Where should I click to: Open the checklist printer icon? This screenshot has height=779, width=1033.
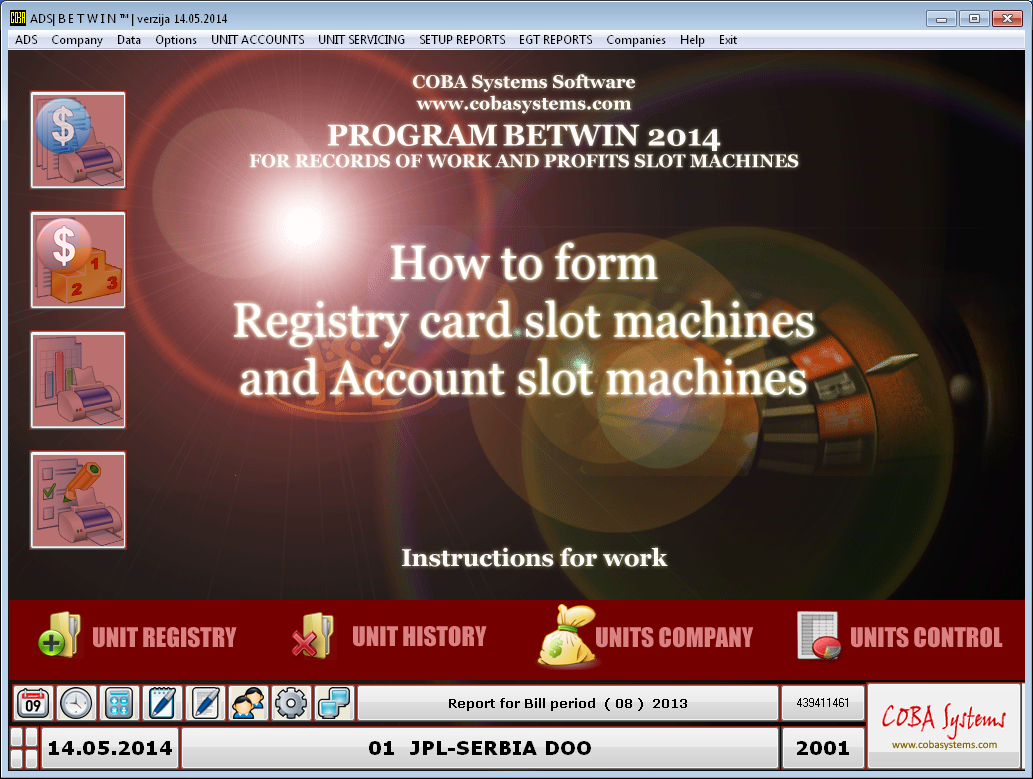pyautogui.click(x=78, y=500)
